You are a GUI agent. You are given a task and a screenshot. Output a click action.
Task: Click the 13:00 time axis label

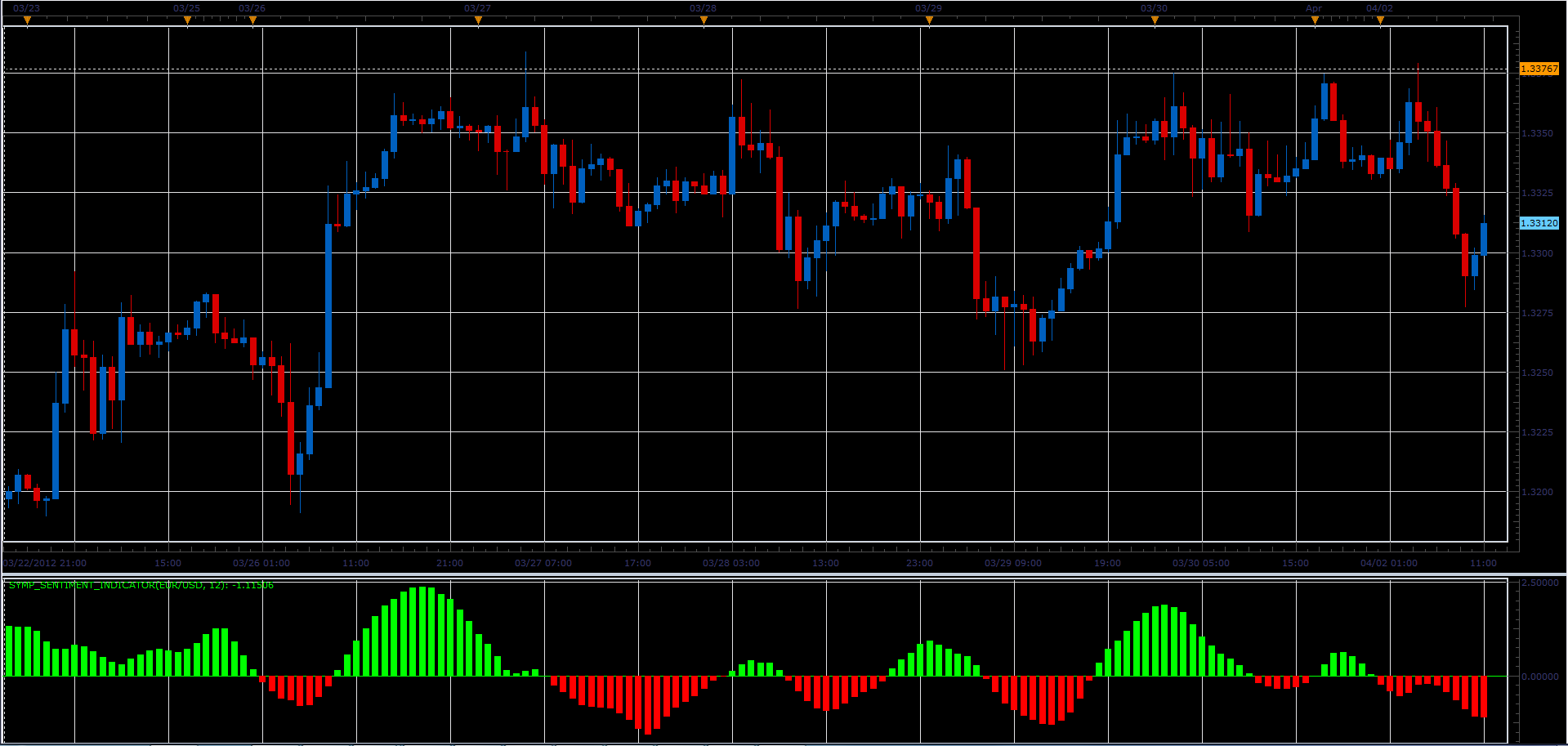[x=826, y=563]
